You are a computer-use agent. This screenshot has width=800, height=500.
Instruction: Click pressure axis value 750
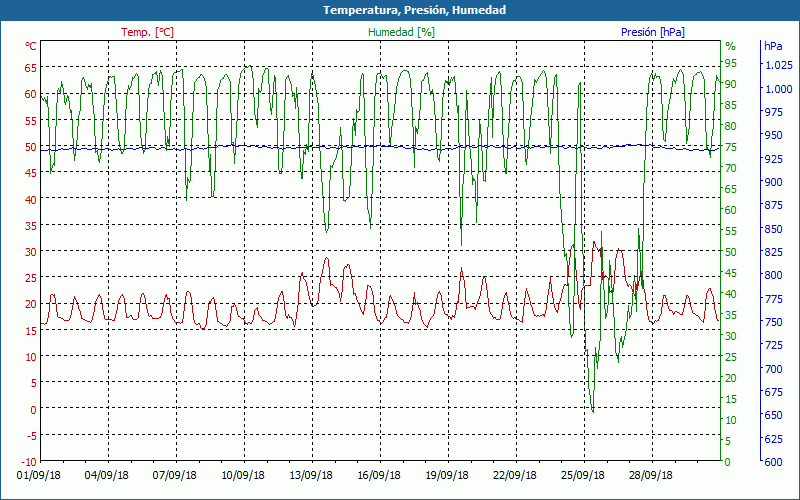pos(774,322)
